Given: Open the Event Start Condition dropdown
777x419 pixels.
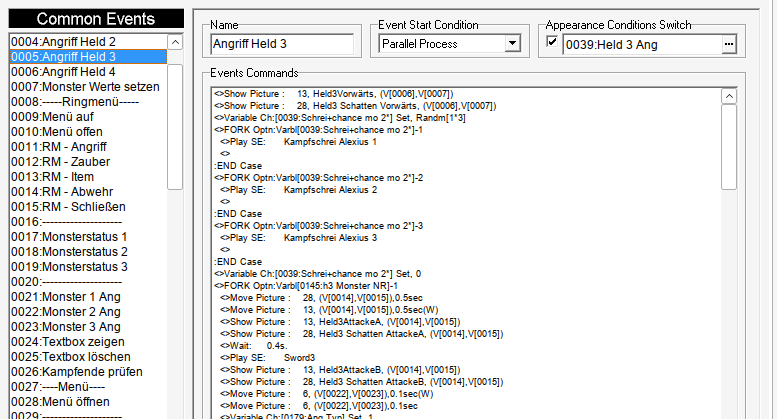Looking at the screenshot, I should click(512, 44).
